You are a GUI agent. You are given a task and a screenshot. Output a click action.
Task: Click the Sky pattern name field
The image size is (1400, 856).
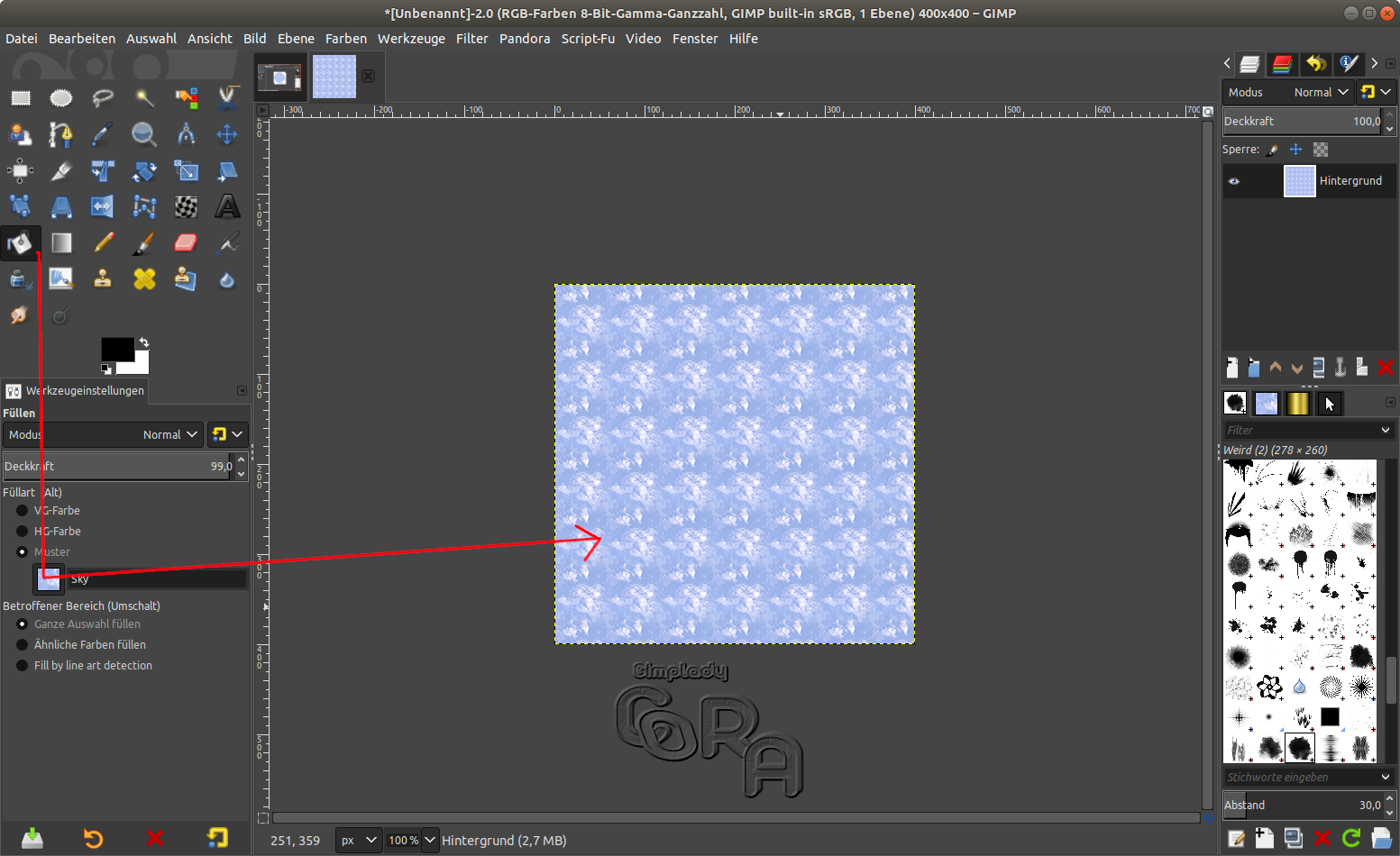157,579
